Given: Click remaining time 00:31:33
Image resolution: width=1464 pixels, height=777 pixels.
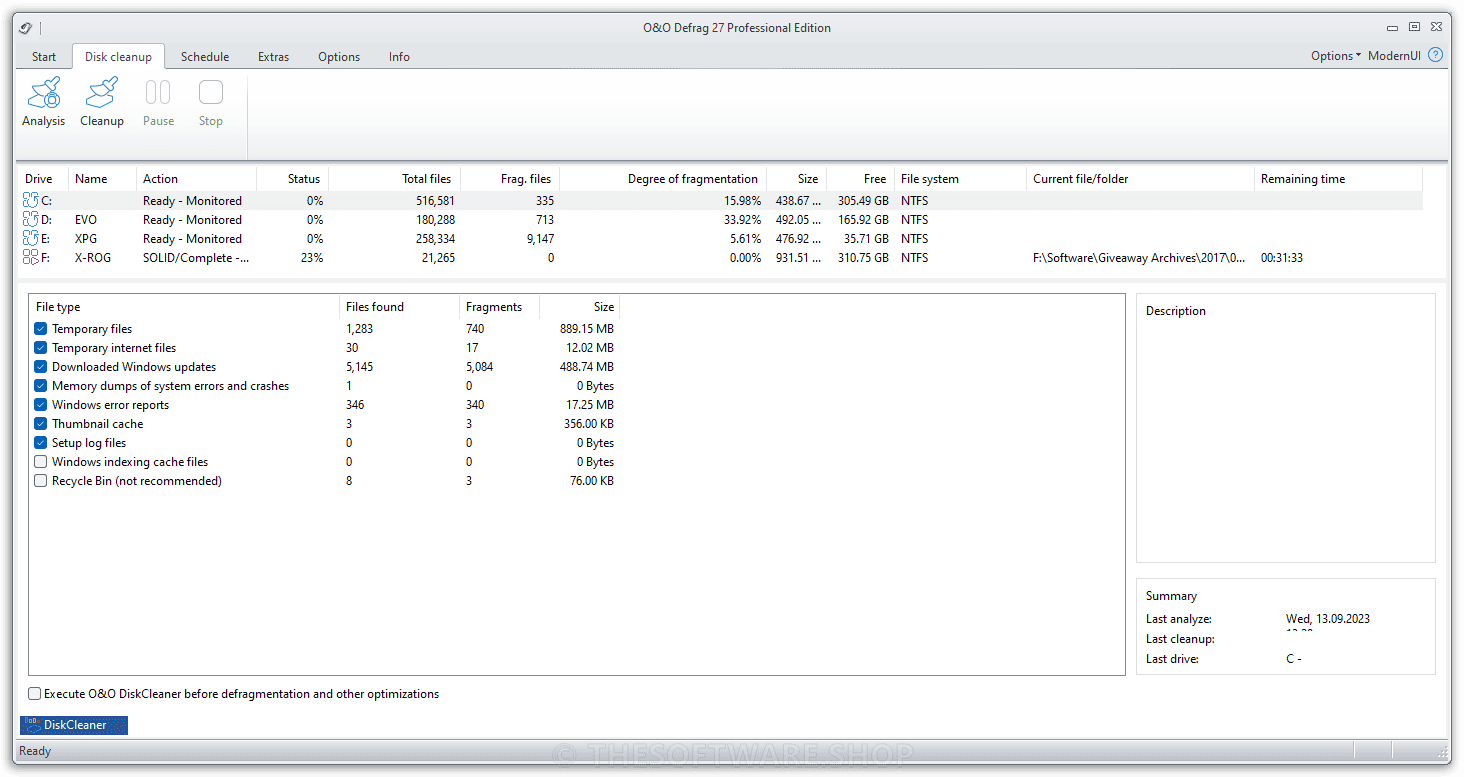Looking at the screenshot, I should (x=1282, y=258).
